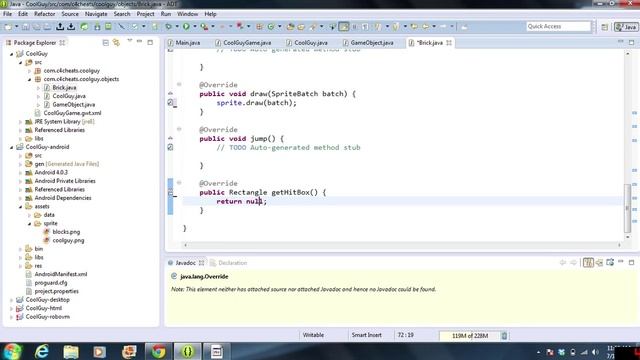The width and height of the screenshot is (640, 360).
Task: Click Open Attached Javadoc in Browser icon
Action: 610,262
